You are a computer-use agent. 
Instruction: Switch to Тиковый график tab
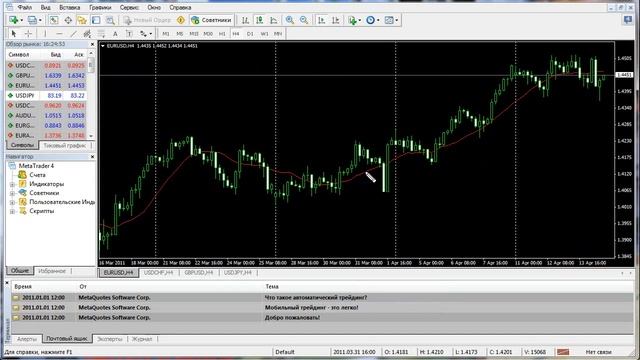coord(64,145)
